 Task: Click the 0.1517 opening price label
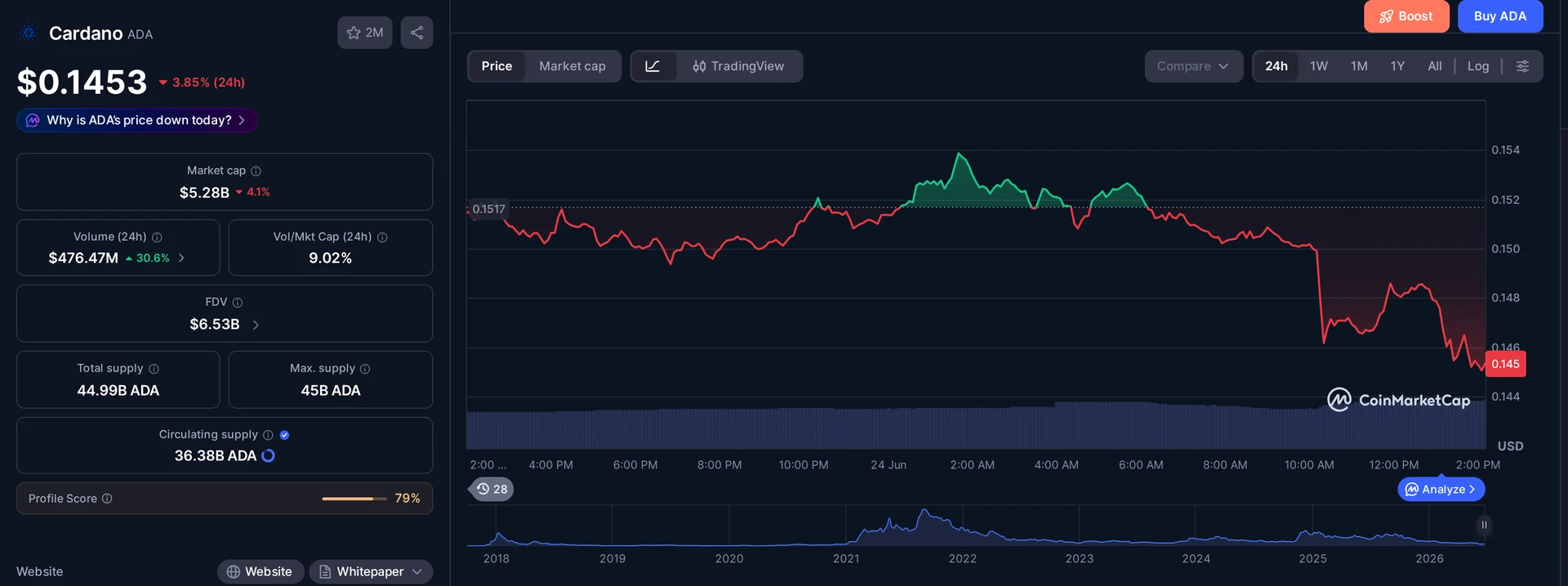point(488,209)
